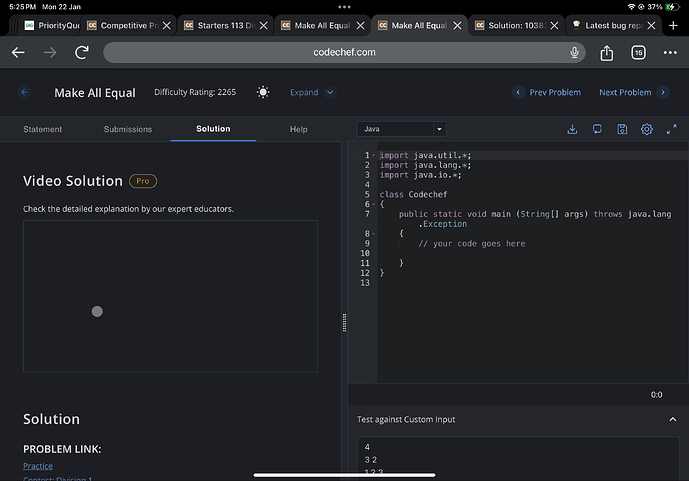The width and height of the screenshot is (689, 481).
Task: Click the video solution player area
Action: coord(170,297)
